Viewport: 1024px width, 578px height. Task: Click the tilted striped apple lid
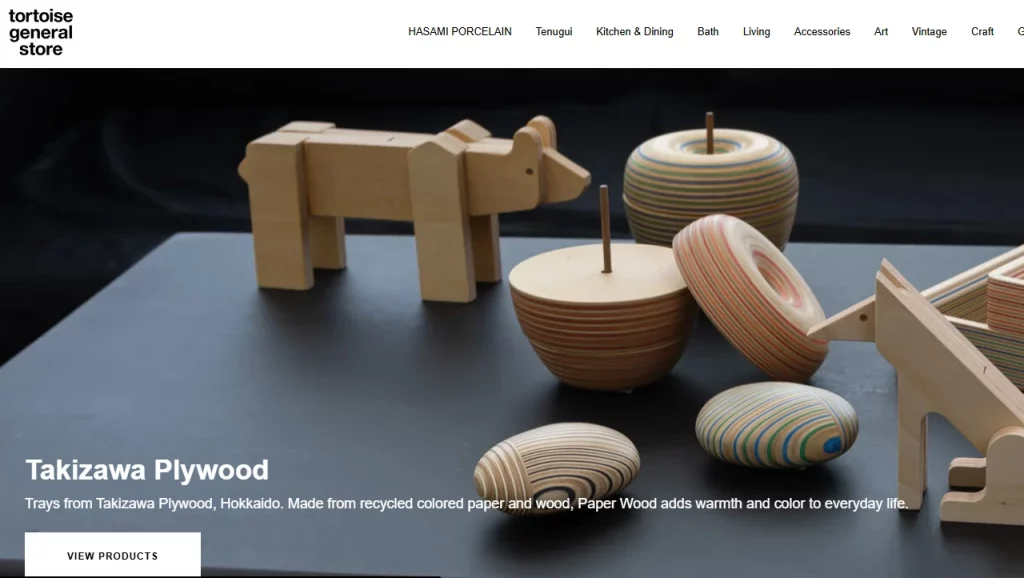click(x=751, y=297)
